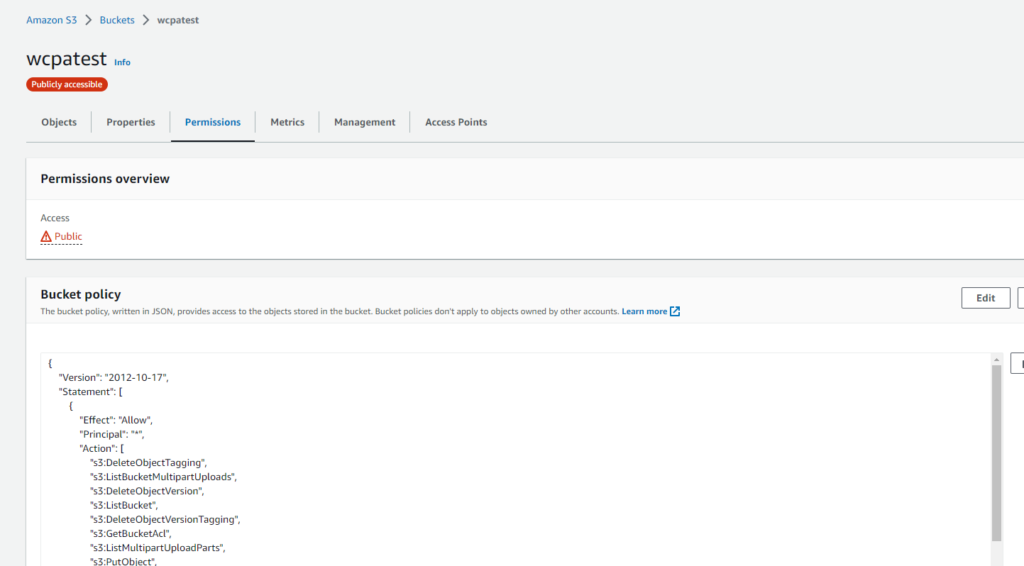Click inside the bucket policy JSON area
Viewport: 1024px width, 566px height.
[500, 460]
